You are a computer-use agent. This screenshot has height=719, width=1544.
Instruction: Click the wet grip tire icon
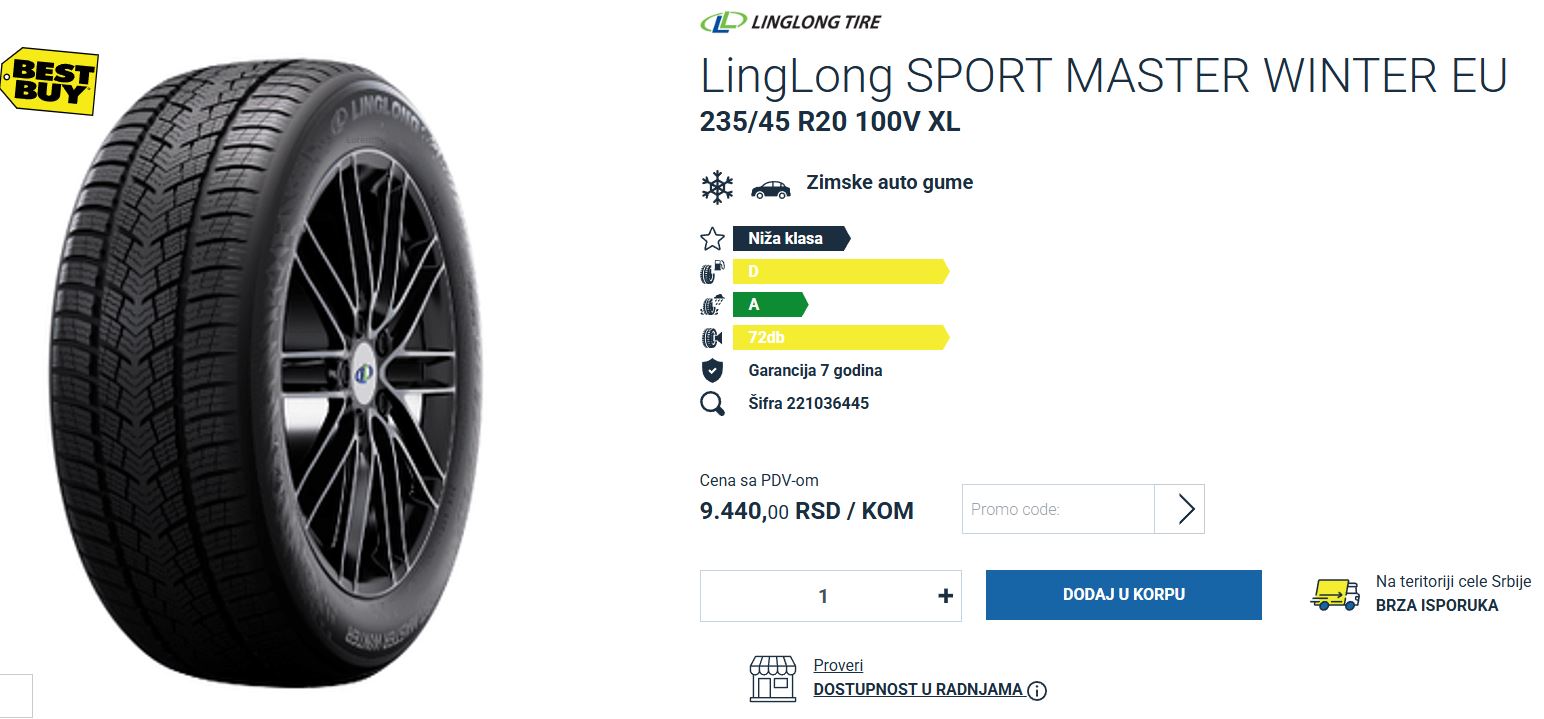[712, 305]
